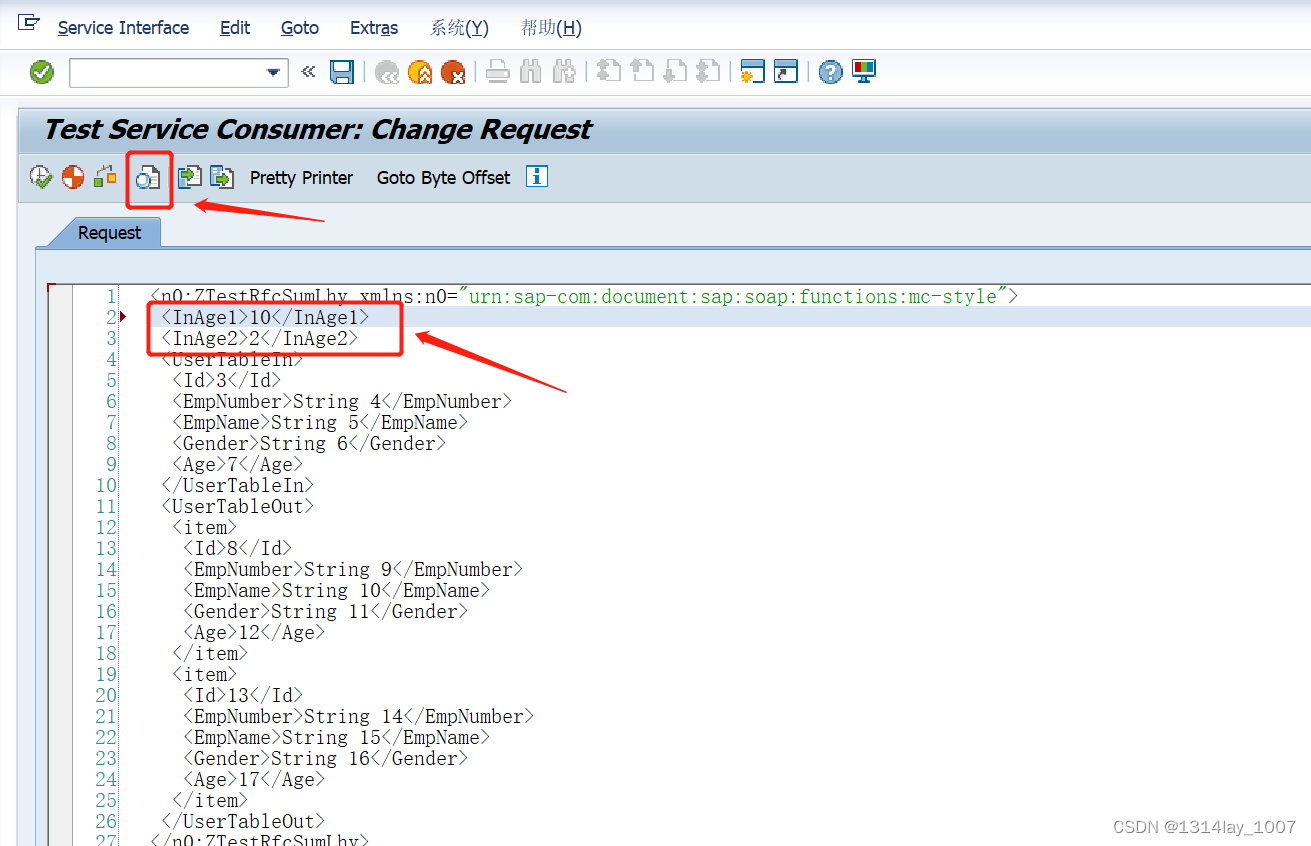1311x846 pixels.
Task: Click the Find binoculars icon
Action: pos(531,72)
